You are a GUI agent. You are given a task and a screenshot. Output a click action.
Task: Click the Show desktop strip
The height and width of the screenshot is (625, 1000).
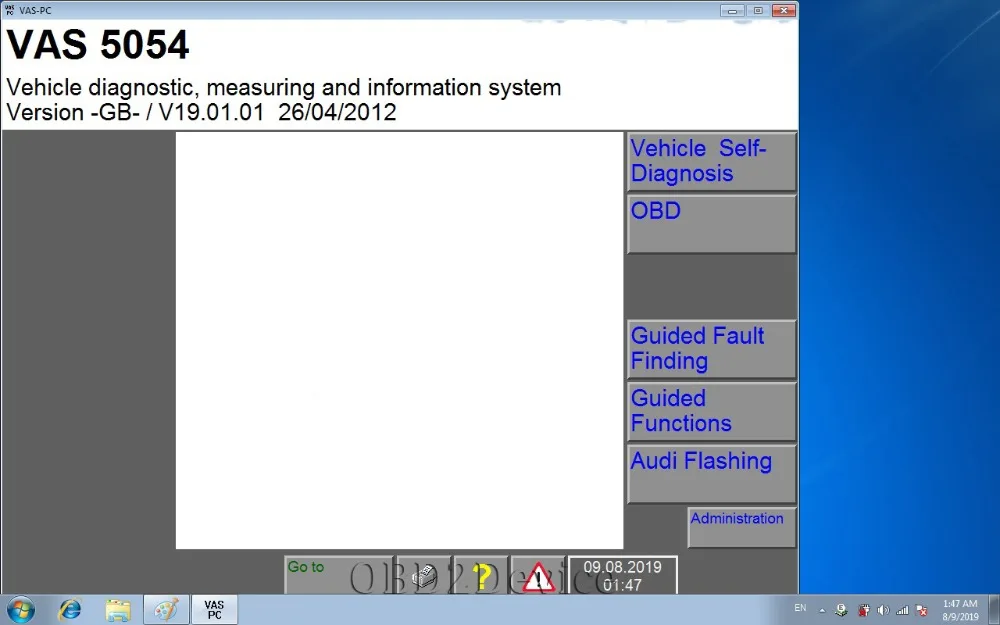[x=994, y=610]
